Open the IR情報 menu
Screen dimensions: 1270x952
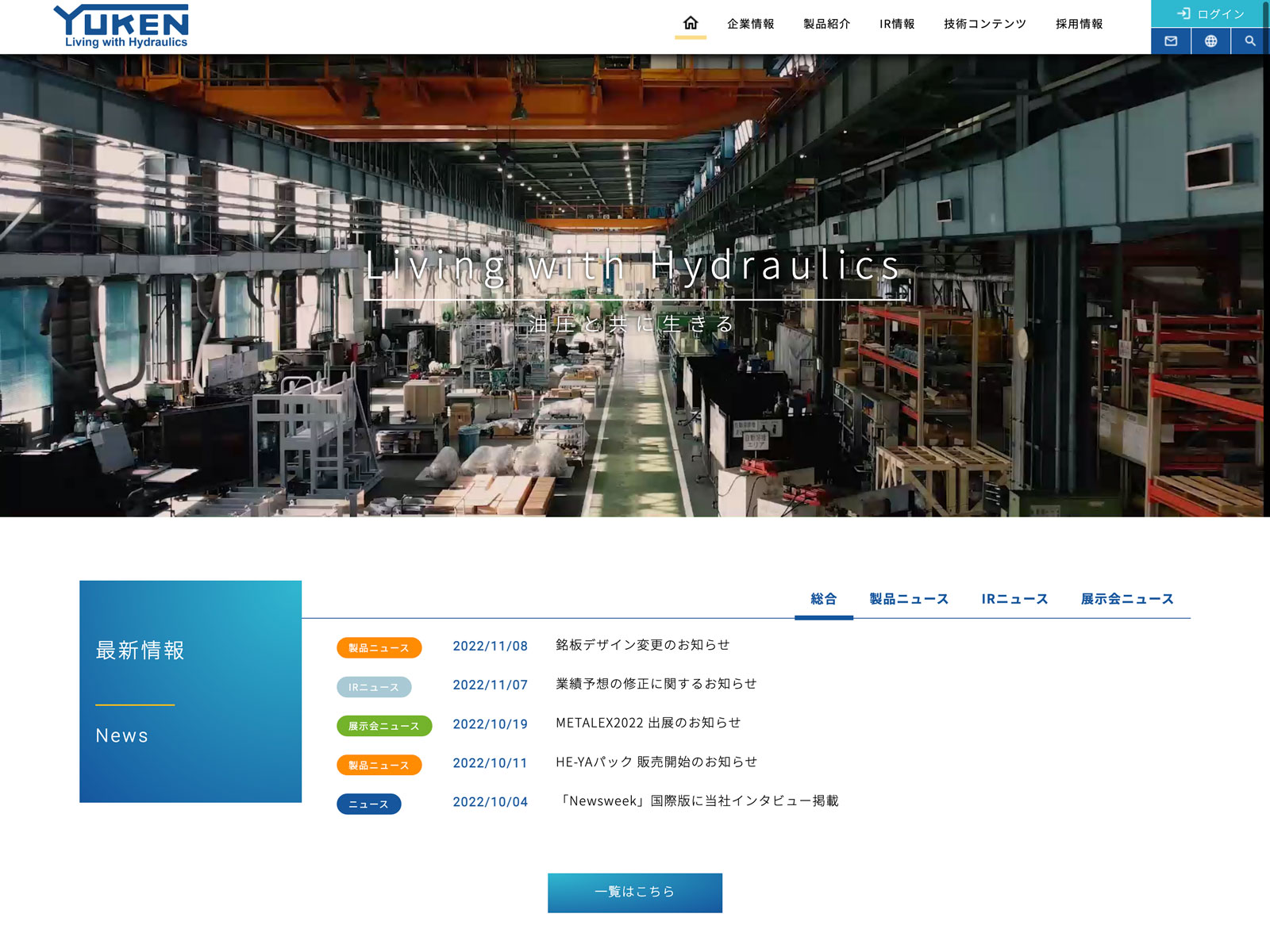tap(897, 24)
